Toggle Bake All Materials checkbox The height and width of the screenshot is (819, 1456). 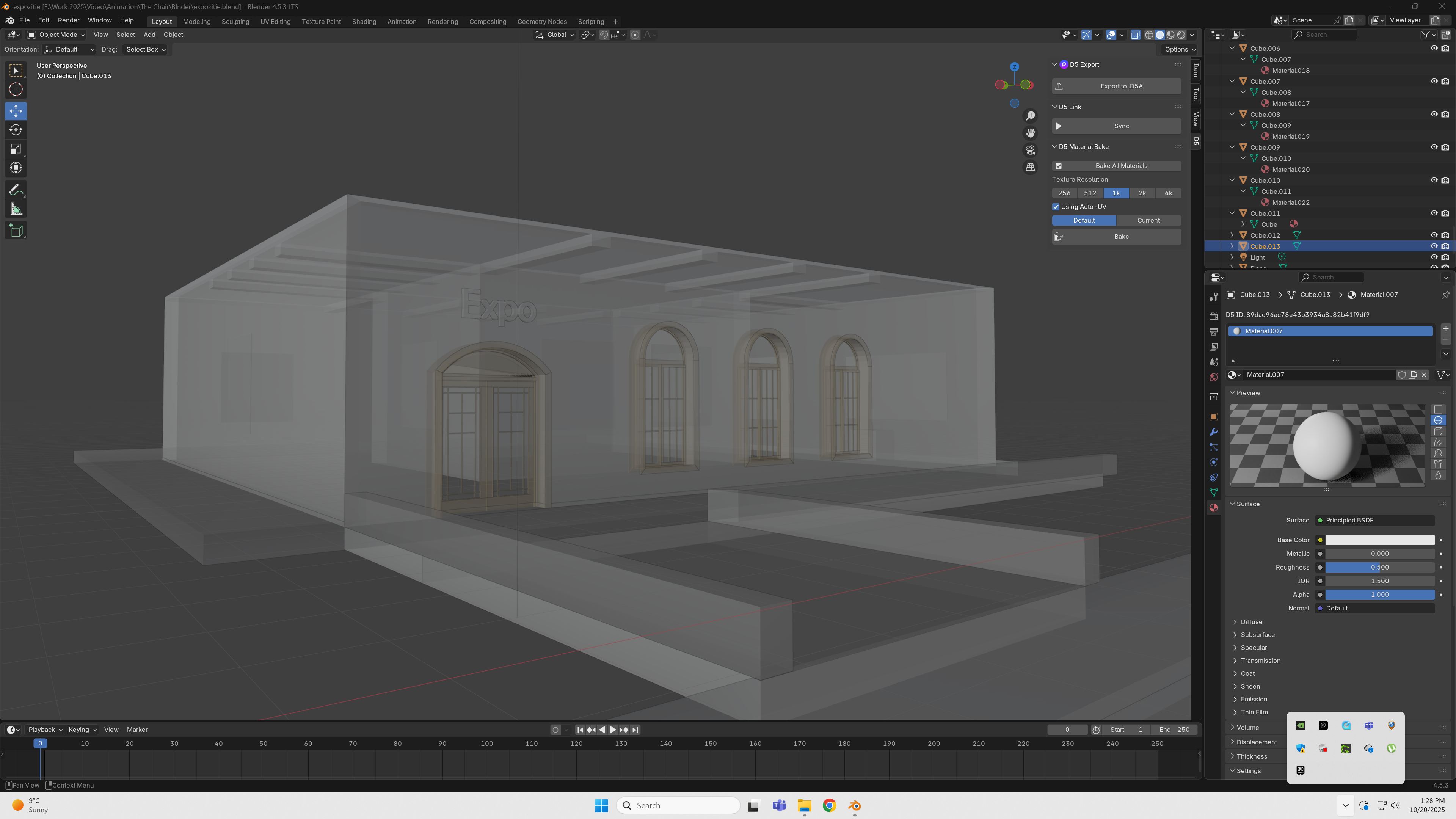1059,166
